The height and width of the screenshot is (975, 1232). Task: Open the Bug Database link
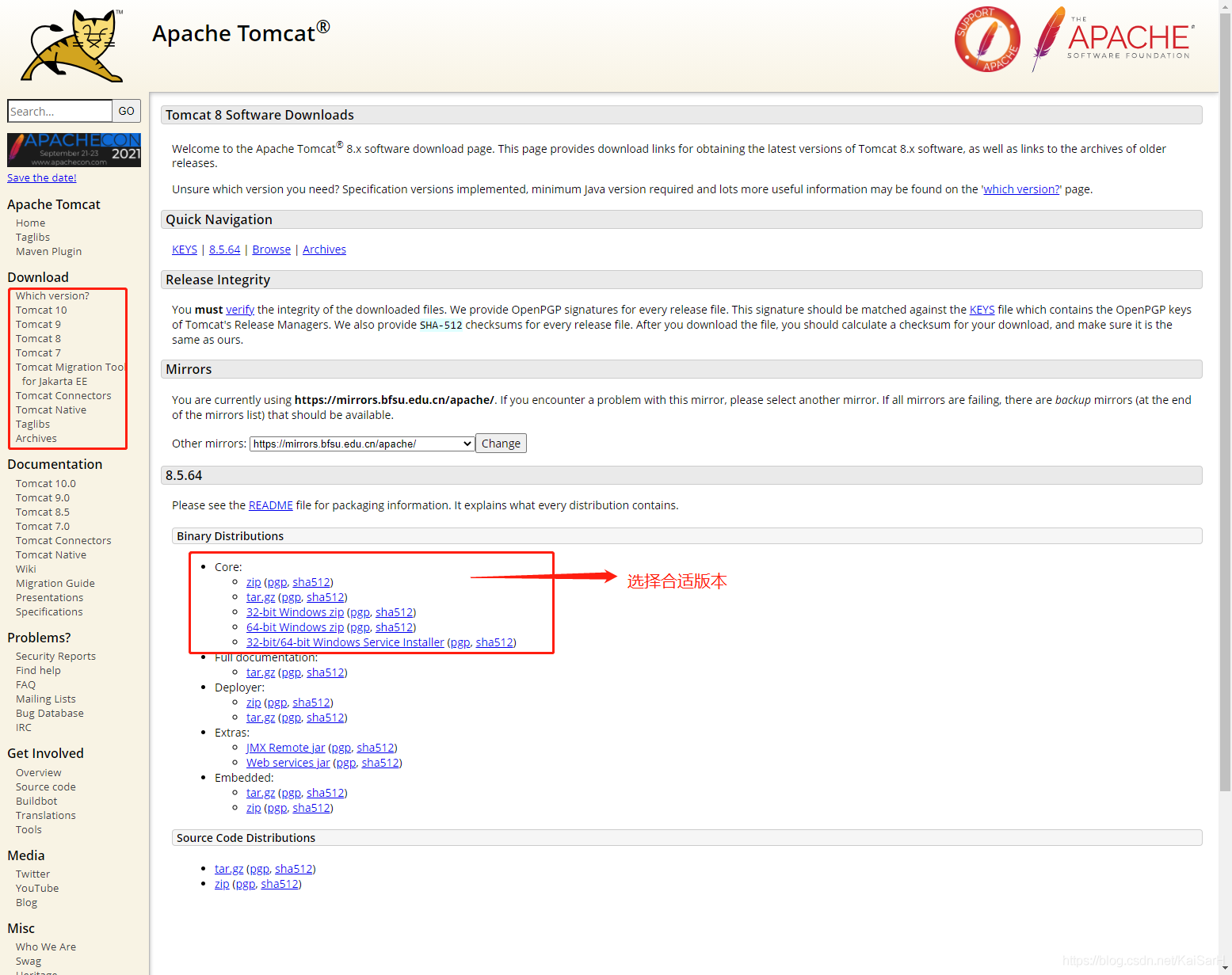point(50,713)
